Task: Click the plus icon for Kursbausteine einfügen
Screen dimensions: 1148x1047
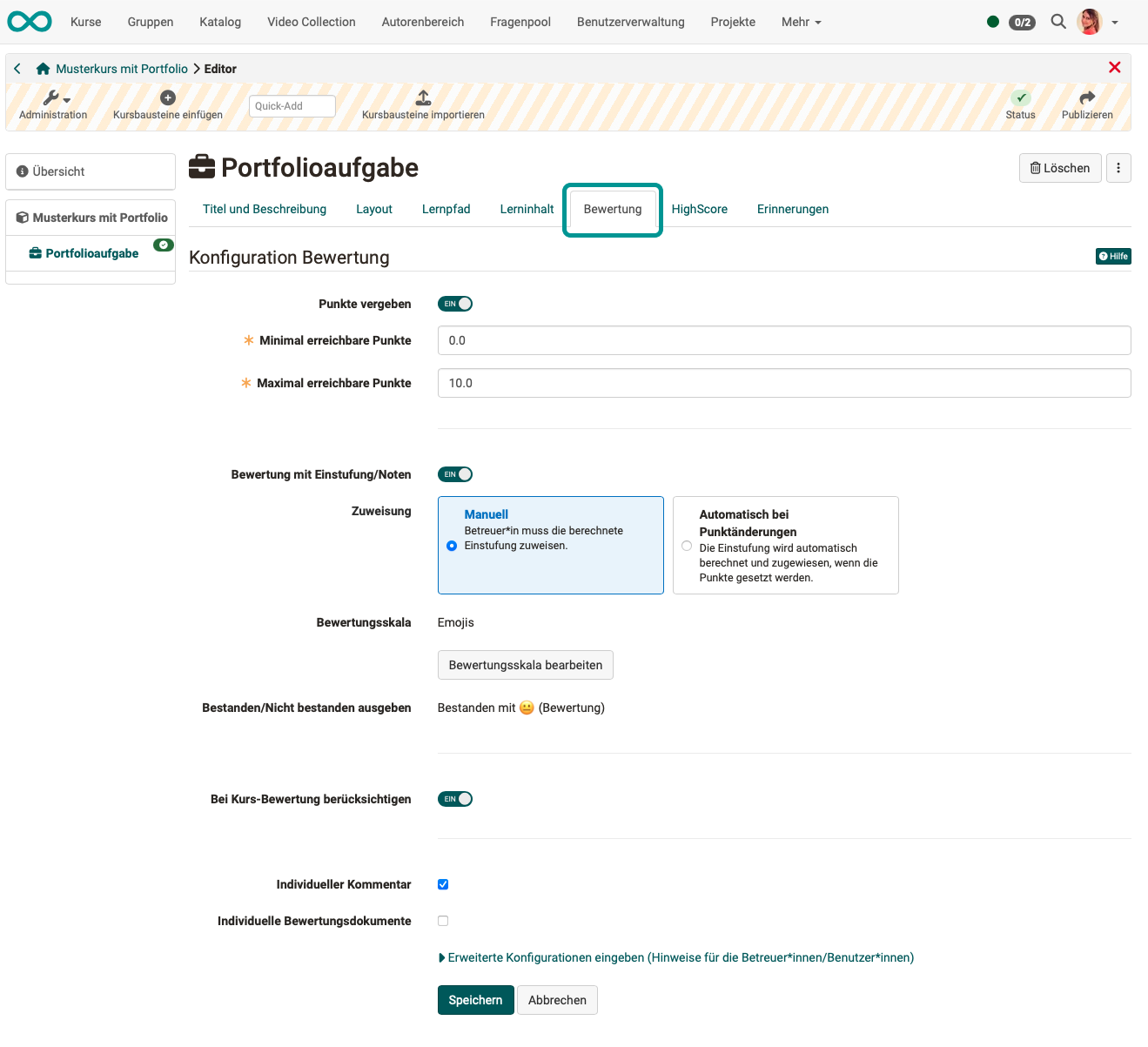Action: (167, 97)
